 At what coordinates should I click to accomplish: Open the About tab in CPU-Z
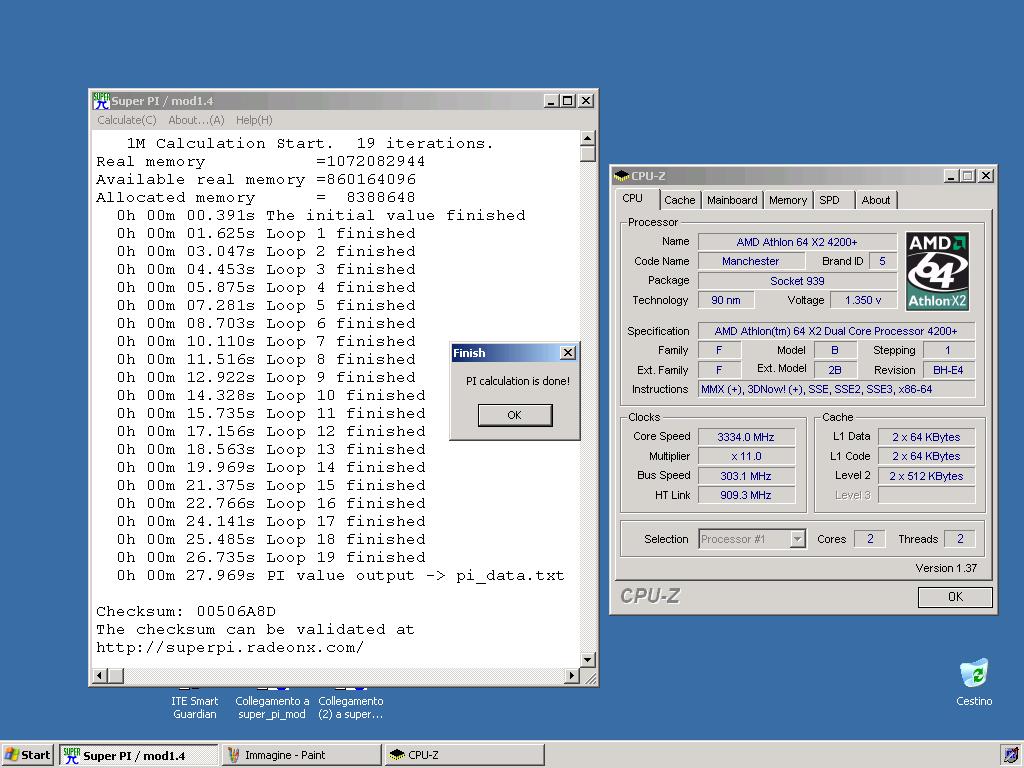[x=875, y=200]
